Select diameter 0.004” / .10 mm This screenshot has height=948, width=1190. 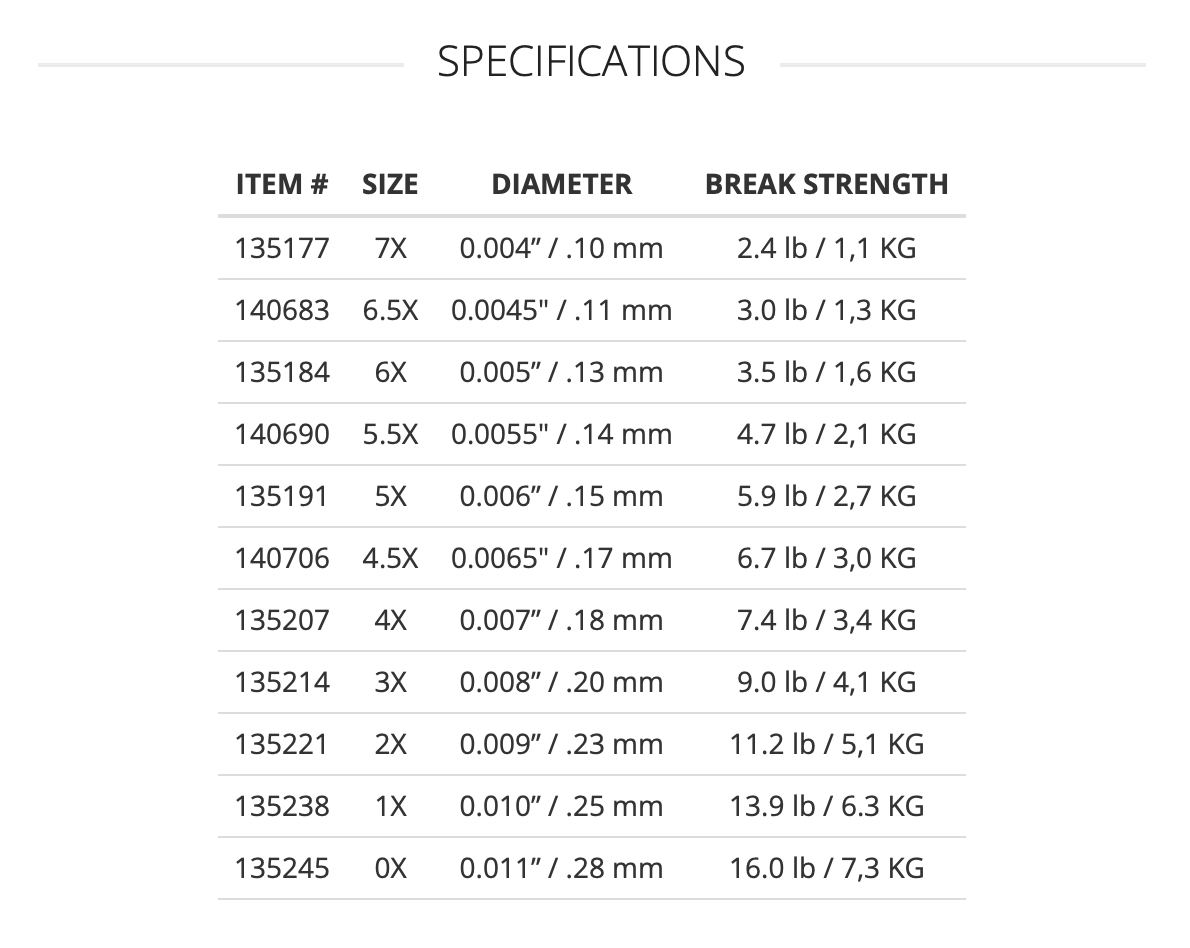(x=562, y=248)
